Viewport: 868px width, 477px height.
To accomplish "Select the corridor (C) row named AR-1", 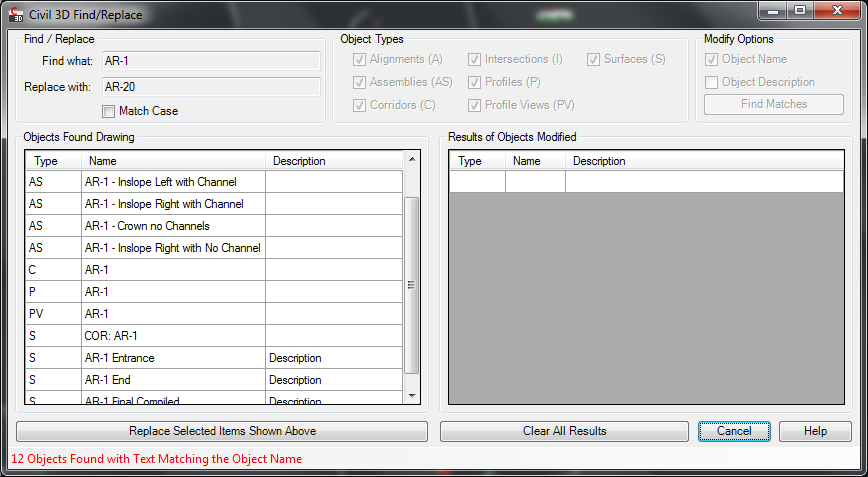I will tap(214, 269).
